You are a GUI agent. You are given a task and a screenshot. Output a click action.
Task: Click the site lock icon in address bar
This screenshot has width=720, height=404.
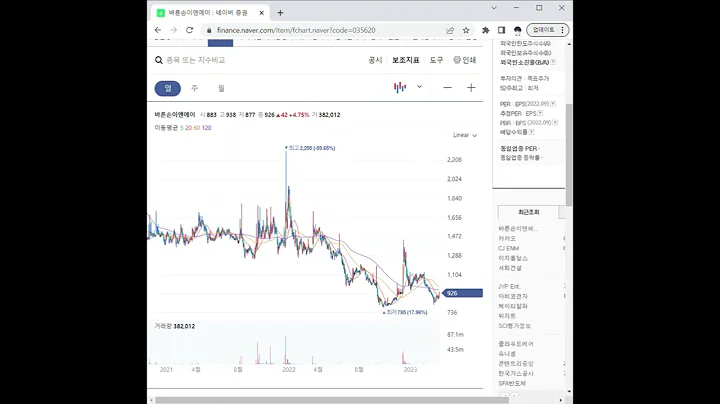pos(209,30)
